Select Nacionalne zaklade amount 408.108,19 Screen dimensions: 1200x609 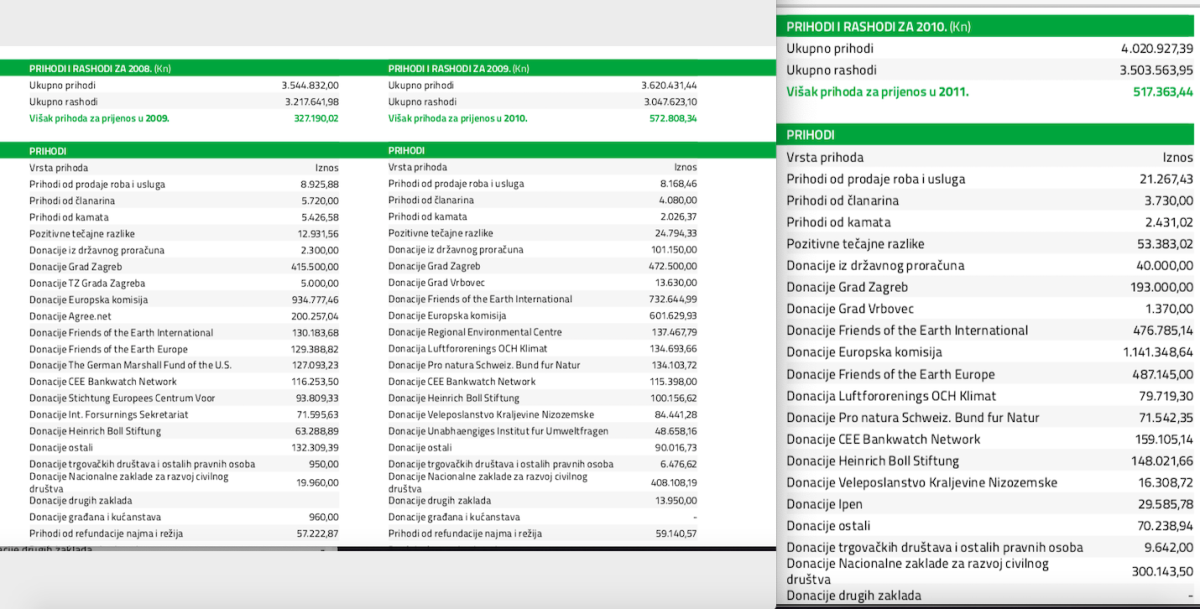pos(675,481)
